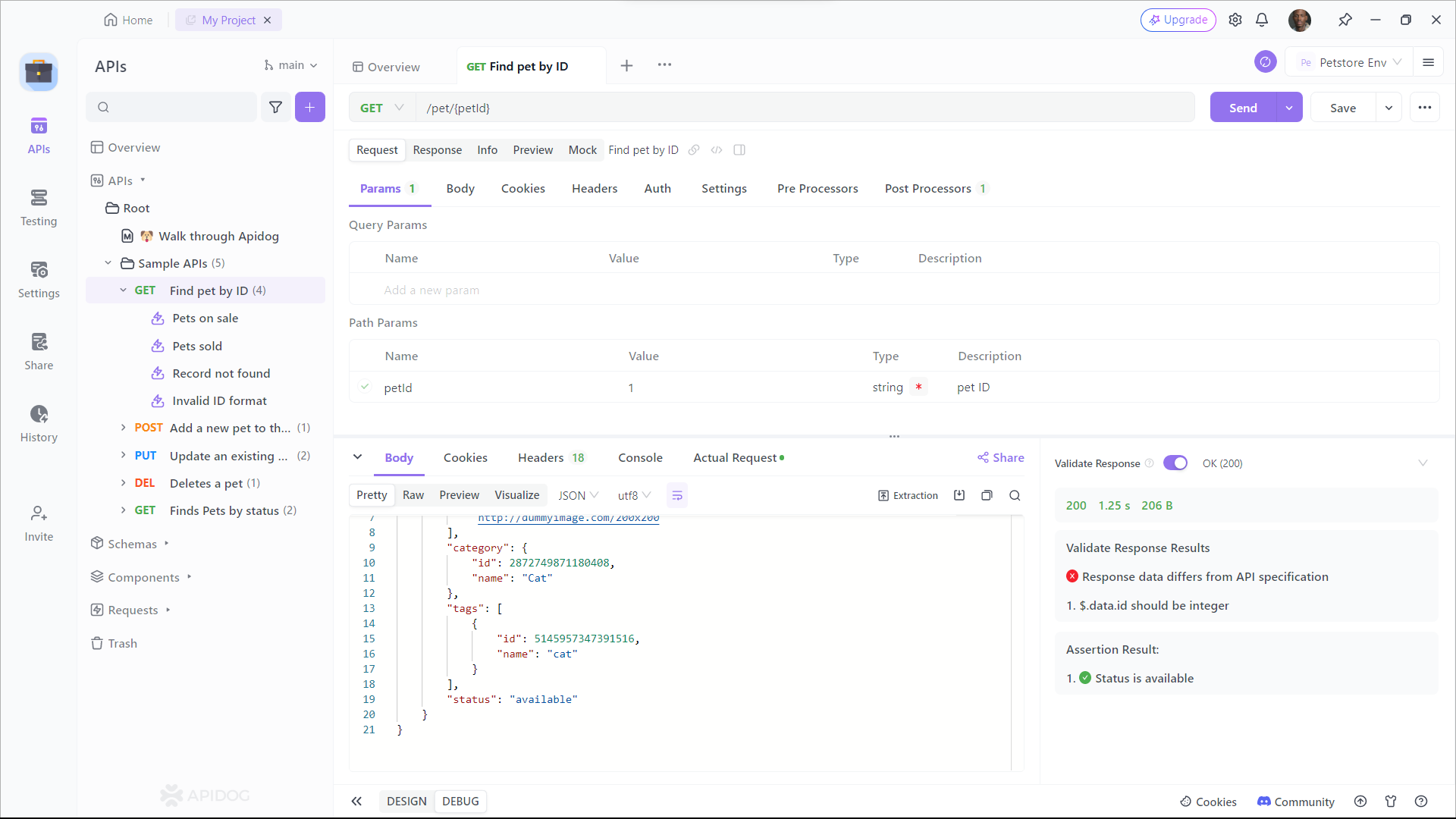Expand the GET Find pet by ID tree item
Screen dimensions: 1456x819
[122, 290]
